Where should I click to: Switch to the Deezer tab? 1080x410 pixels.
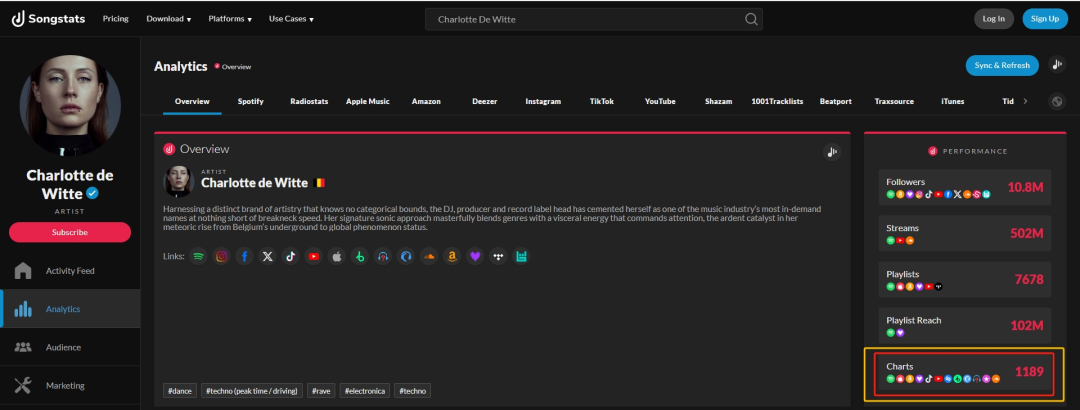click(485, 101)
